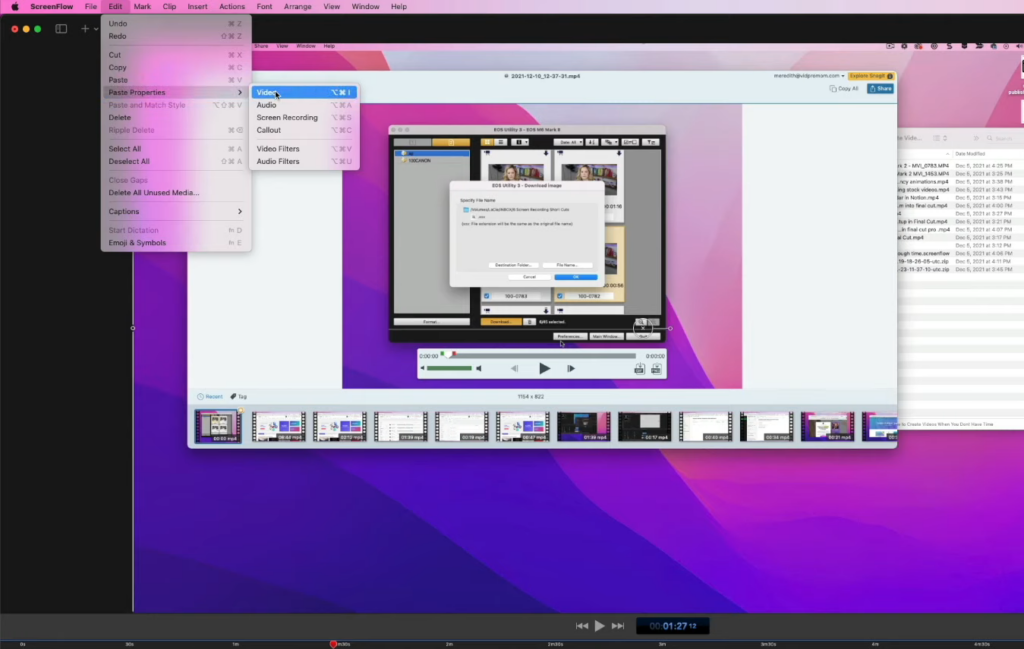1024x649 pixels.
Task: Choose Audio Filters paste property
Action: [304, 161]
